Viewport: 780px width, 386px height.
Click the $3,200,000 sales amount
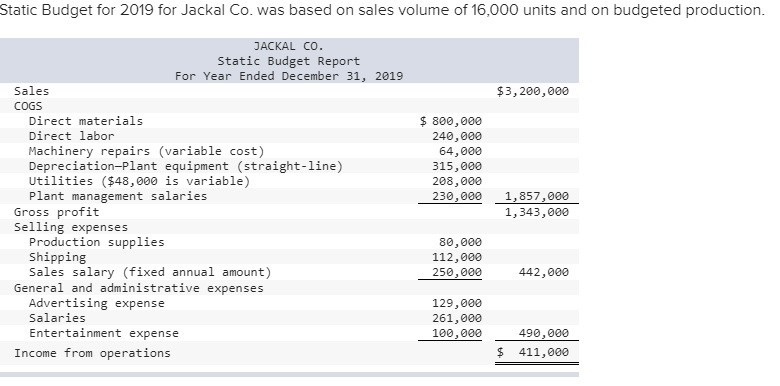coord(533,91)
